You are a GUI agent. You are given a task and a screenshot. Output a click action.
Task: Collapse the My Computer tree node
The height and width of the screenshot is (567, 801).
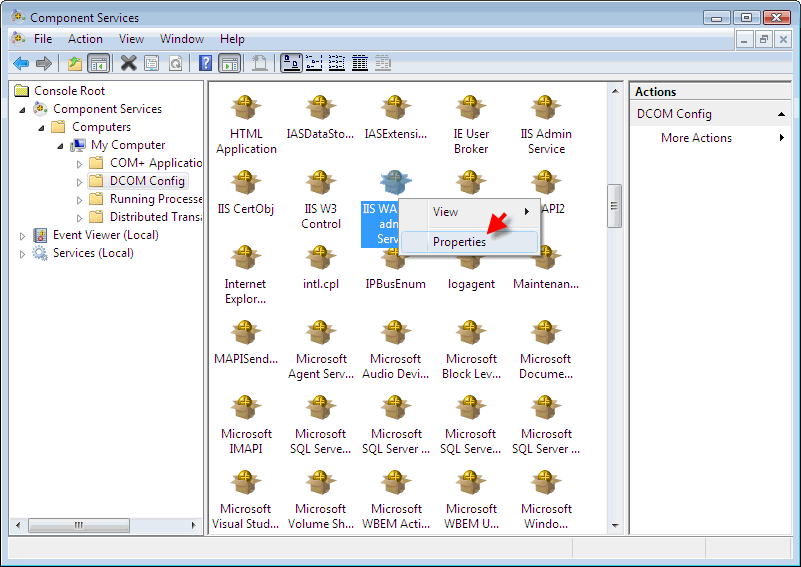(60, 146)
